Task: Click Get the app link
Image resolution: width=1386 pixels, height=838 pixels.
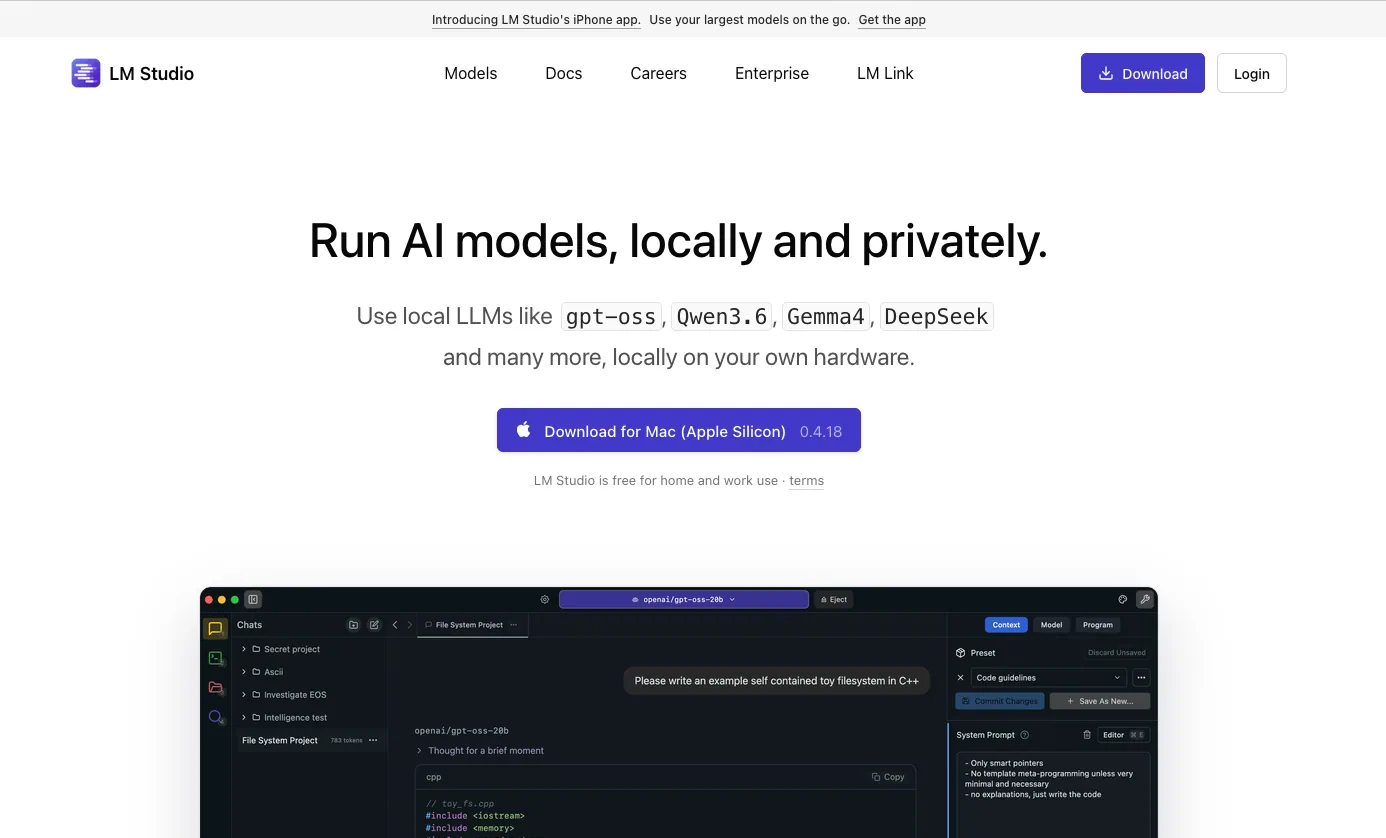Action: [892, 19]
